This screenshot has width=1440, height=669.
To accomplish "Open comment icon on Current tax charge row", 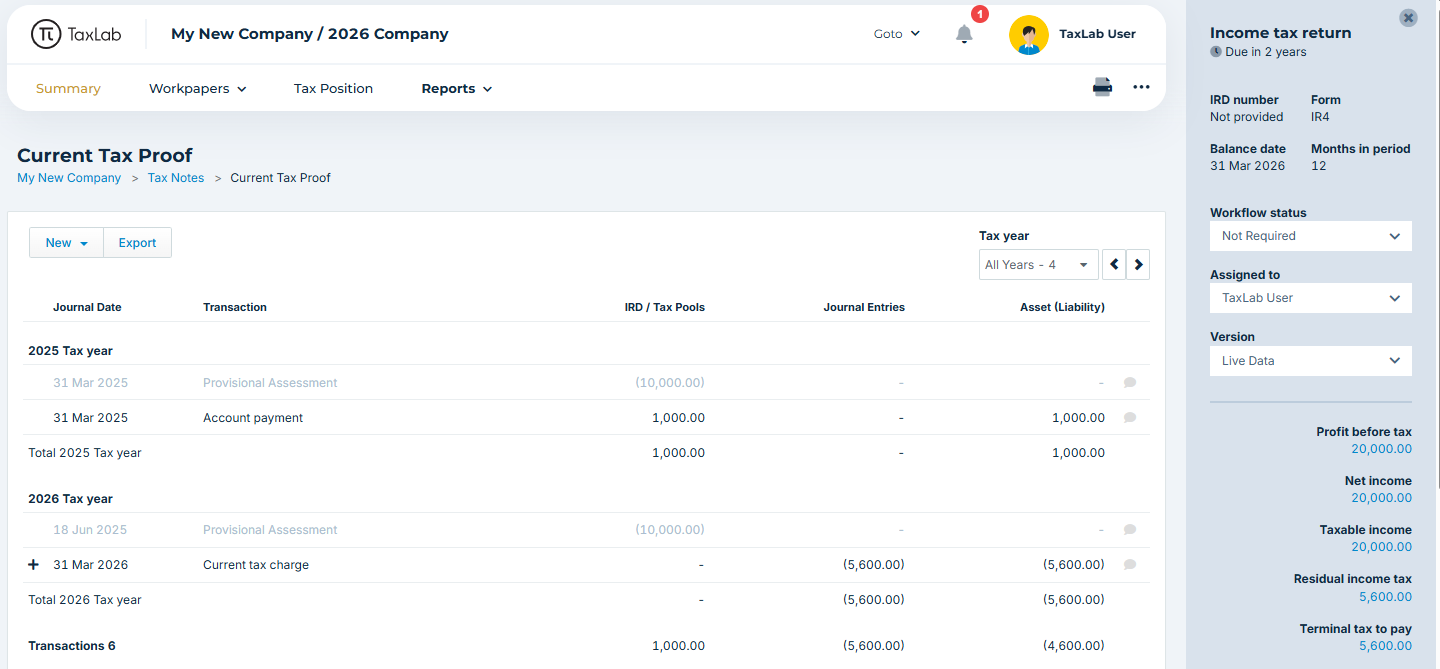I will (1130, 565).
